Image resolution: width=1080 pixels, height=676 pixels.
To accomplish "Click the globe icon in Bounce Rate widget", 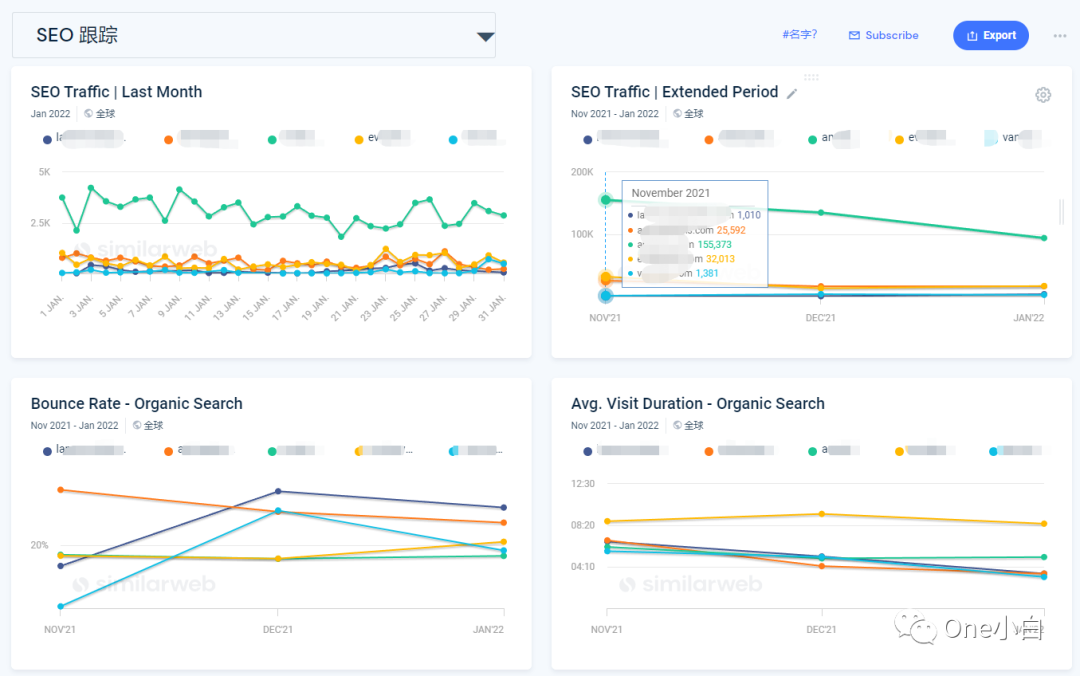I will coord(137,424).
